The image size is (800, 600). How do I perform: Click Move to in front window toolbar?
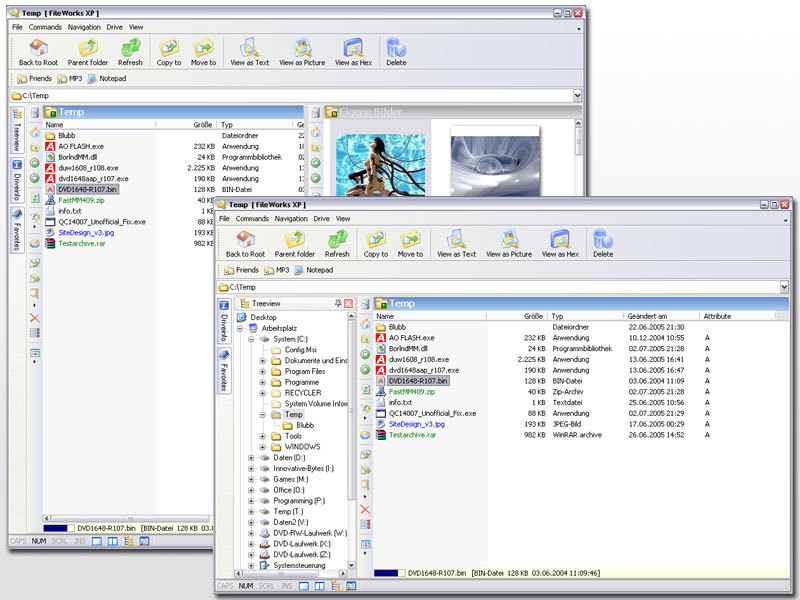[x=410, y=244]
